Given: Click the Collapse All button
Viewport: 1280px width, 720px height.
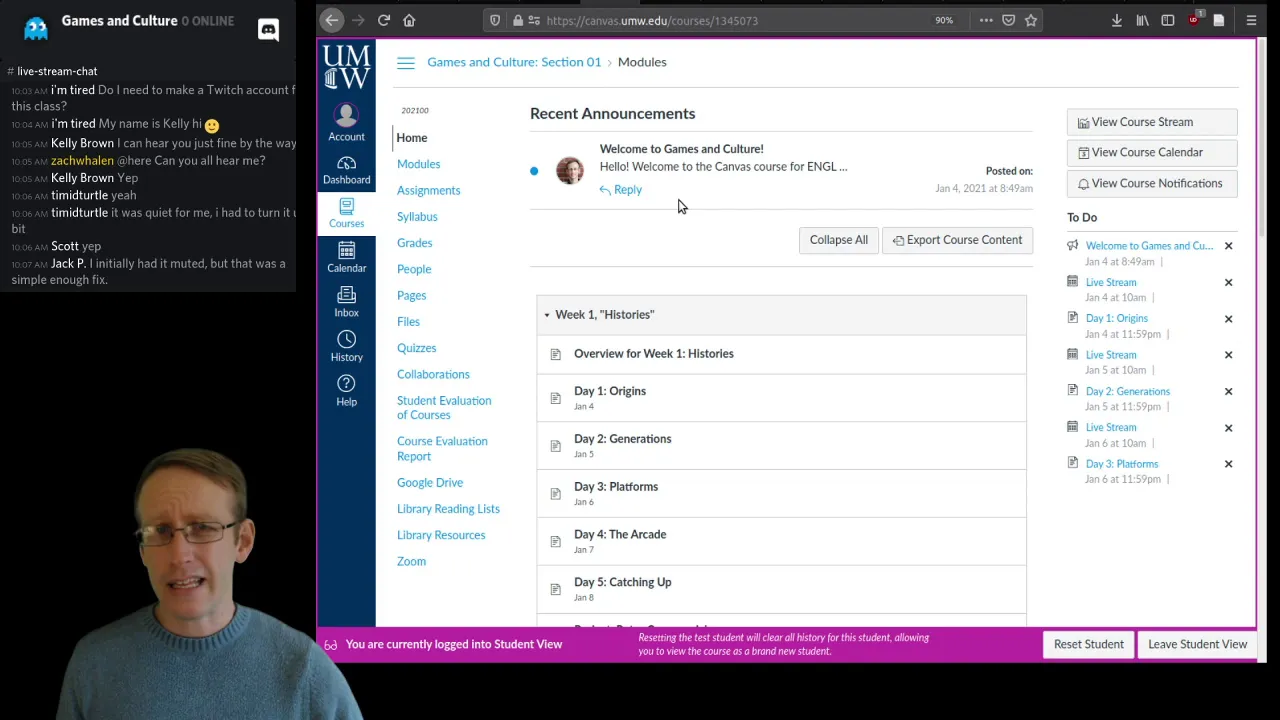Looking at the screenshot, I should [838, 240].
